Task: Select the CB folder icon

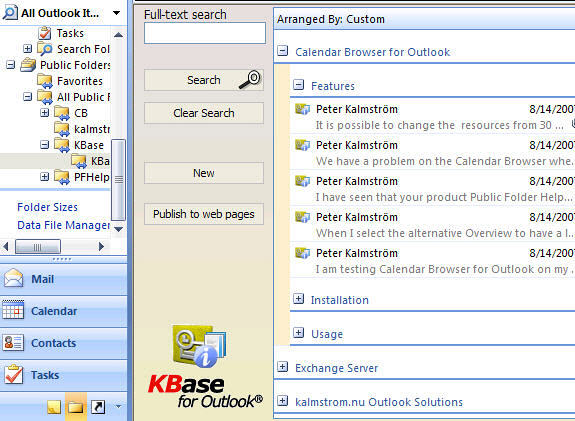Action: 62,113
